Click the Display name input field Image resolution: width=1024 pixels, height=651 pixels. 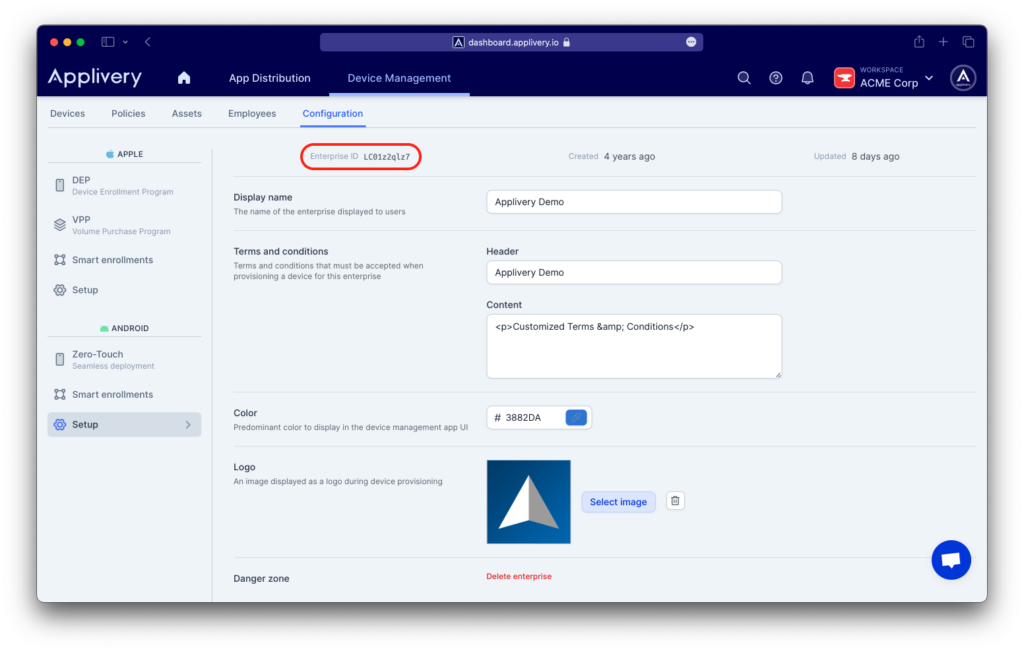pyautogui.click(x=633, y=202)
